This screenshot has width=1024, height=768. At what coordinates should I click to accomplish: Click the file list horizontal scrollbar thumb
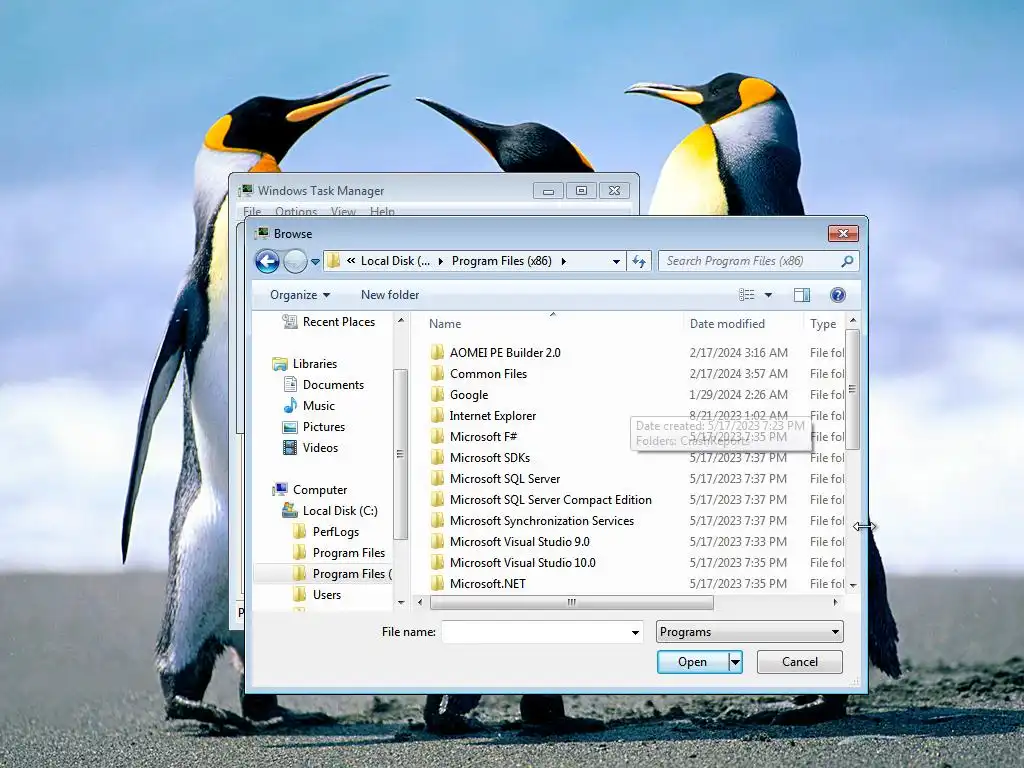click(571, 603)
